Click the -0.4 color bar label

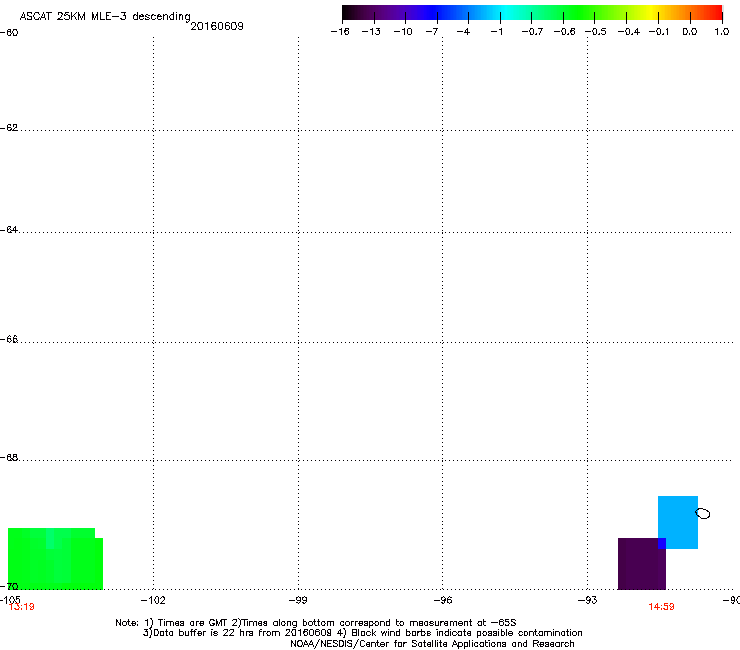pos(629,32)
